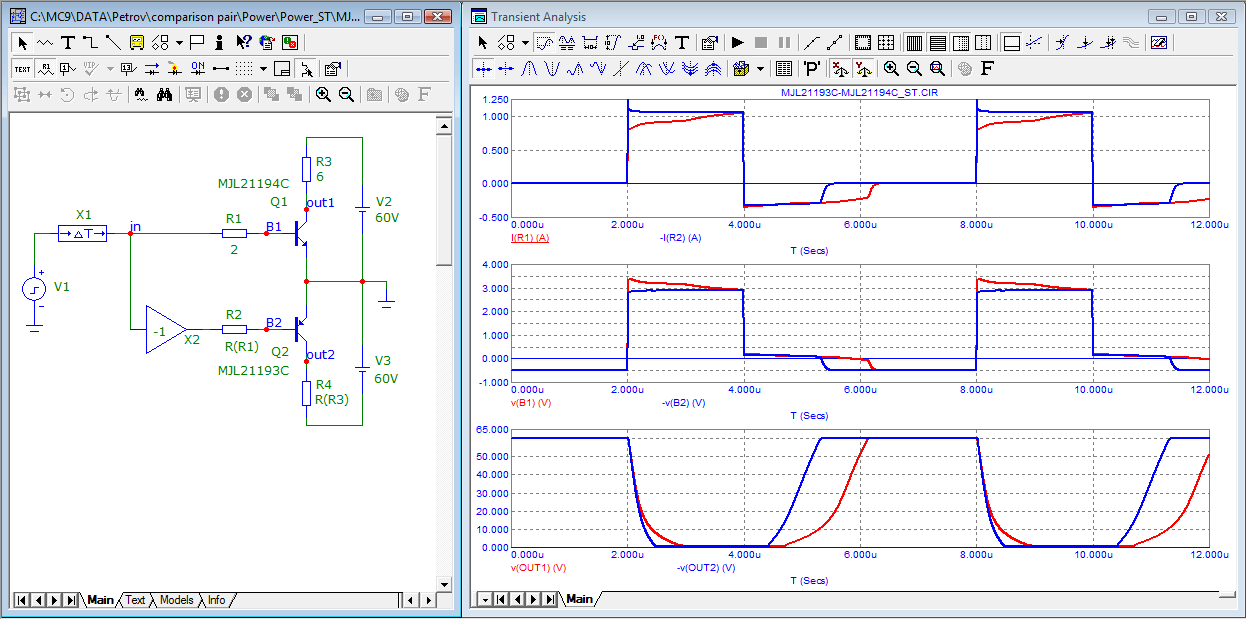Switch to the Text tab
1246x620 pixels.
135,600
